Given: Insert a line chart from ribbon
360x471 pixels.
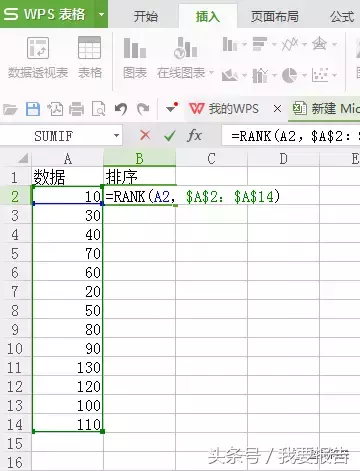Looking at the screenshot, I should [290, 44].
